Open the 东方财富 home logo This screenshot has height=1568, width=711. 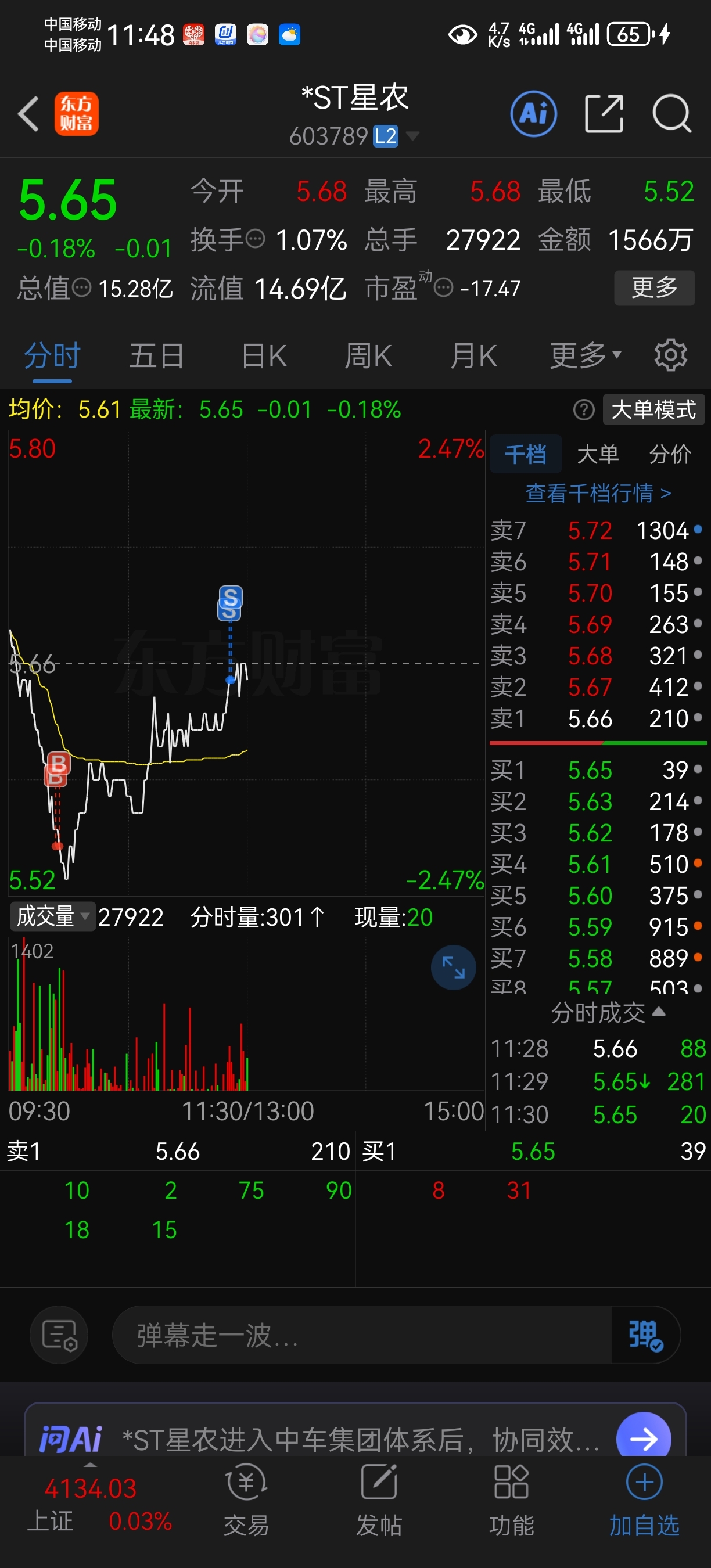coord(76,114)
